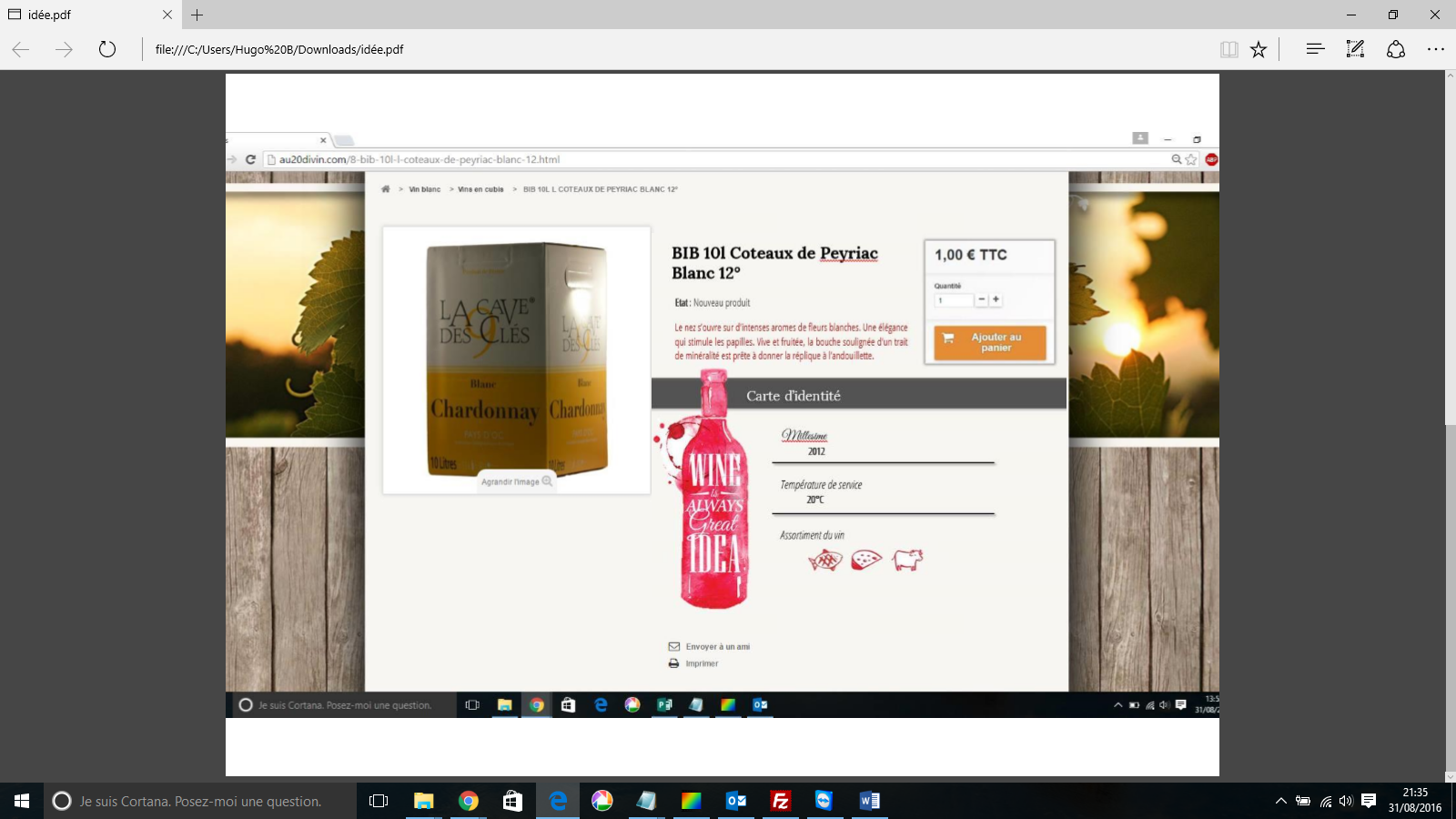The height and width of the screenshot is (819, 1456).
Task: Share the page from Edge's toolbar
Action: pyautogui.click(x=1396, y=49)
